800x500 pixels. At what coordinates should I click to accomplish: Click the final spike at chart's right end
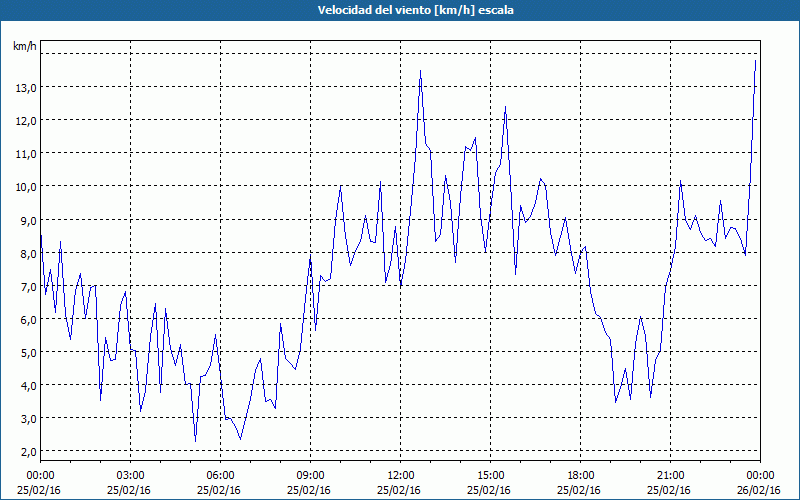click(755, 61)
